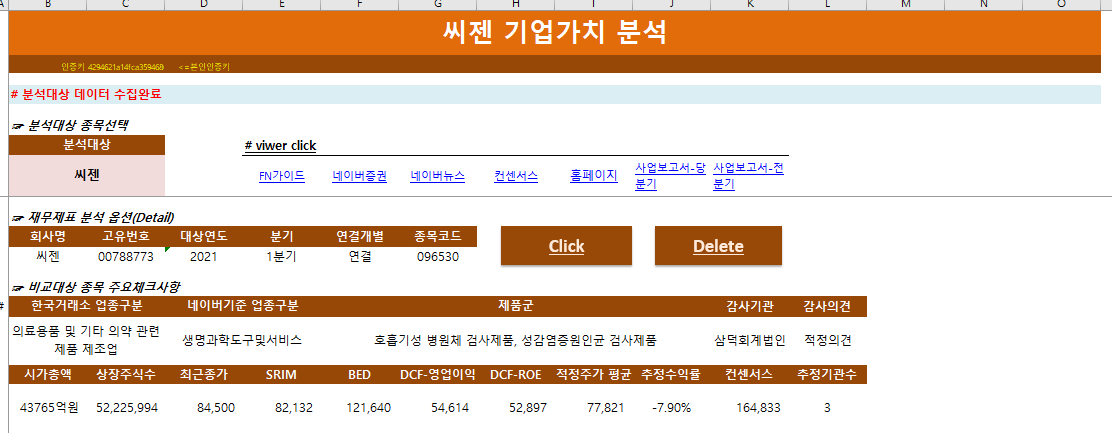Click the 적정의견 audit opinion cell
Image resolution: width=1112 pixels, height=433 pixels.
coord(828,340)
